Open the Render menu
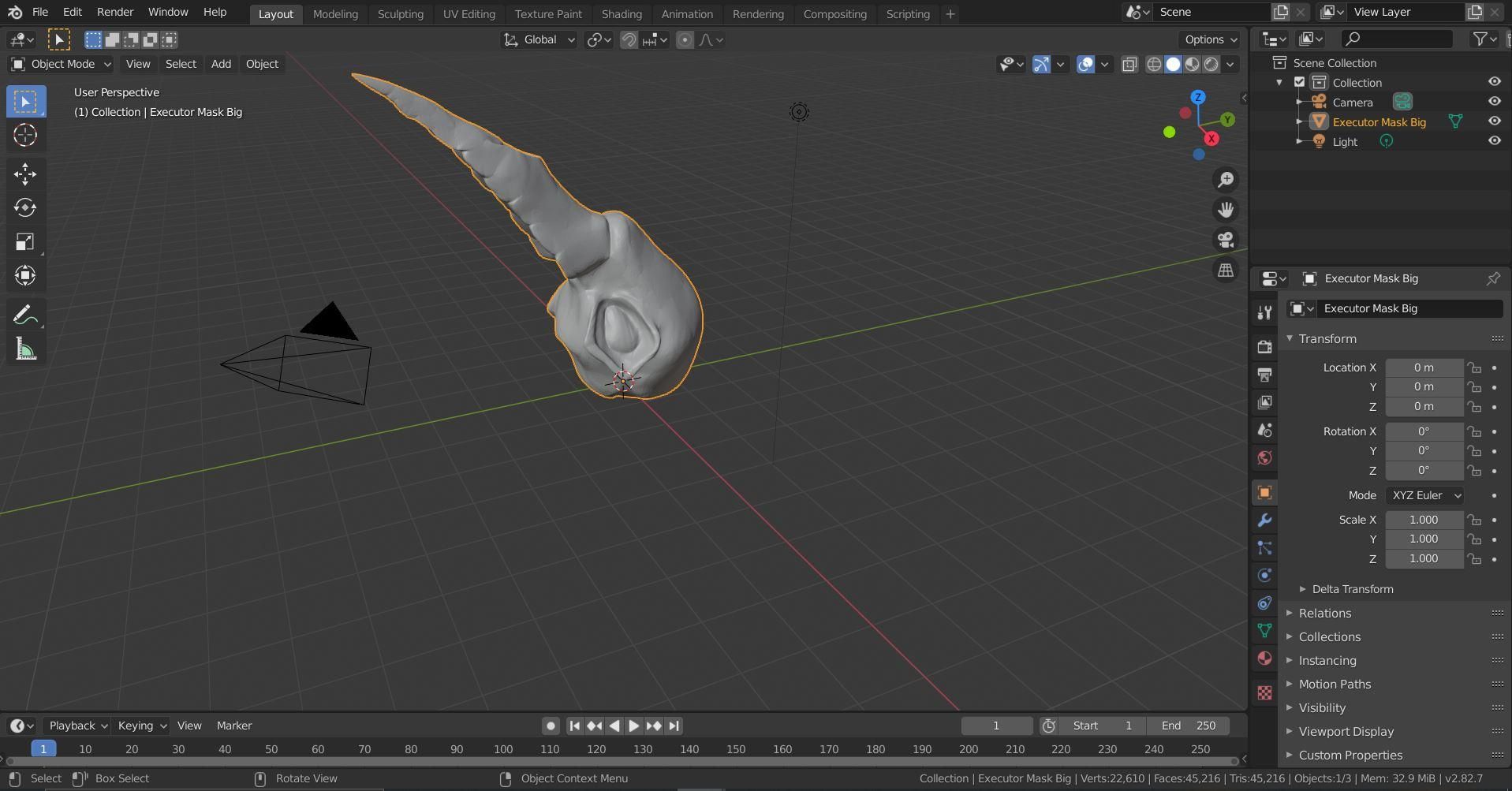 click(x=115, y=13)
